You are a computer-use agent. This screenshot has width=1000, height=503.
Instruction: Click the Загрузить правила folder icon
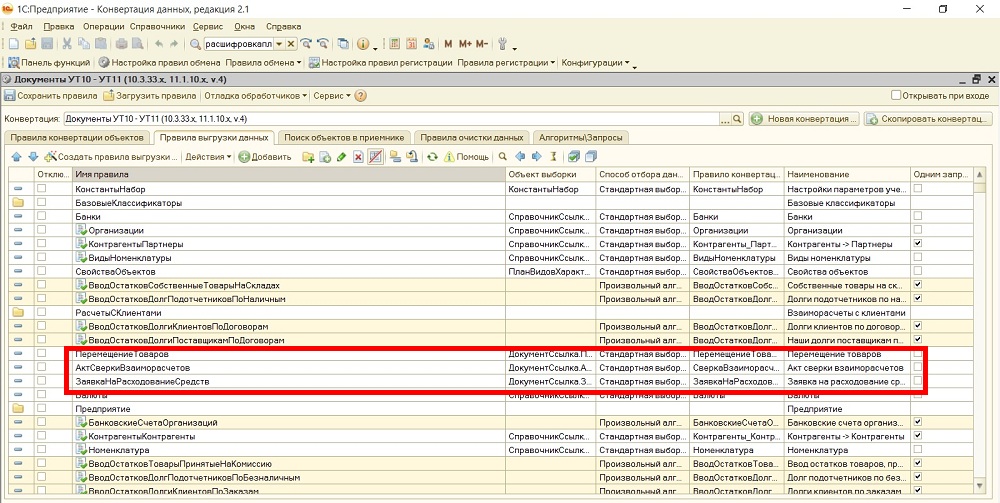(x=108, y=96)
